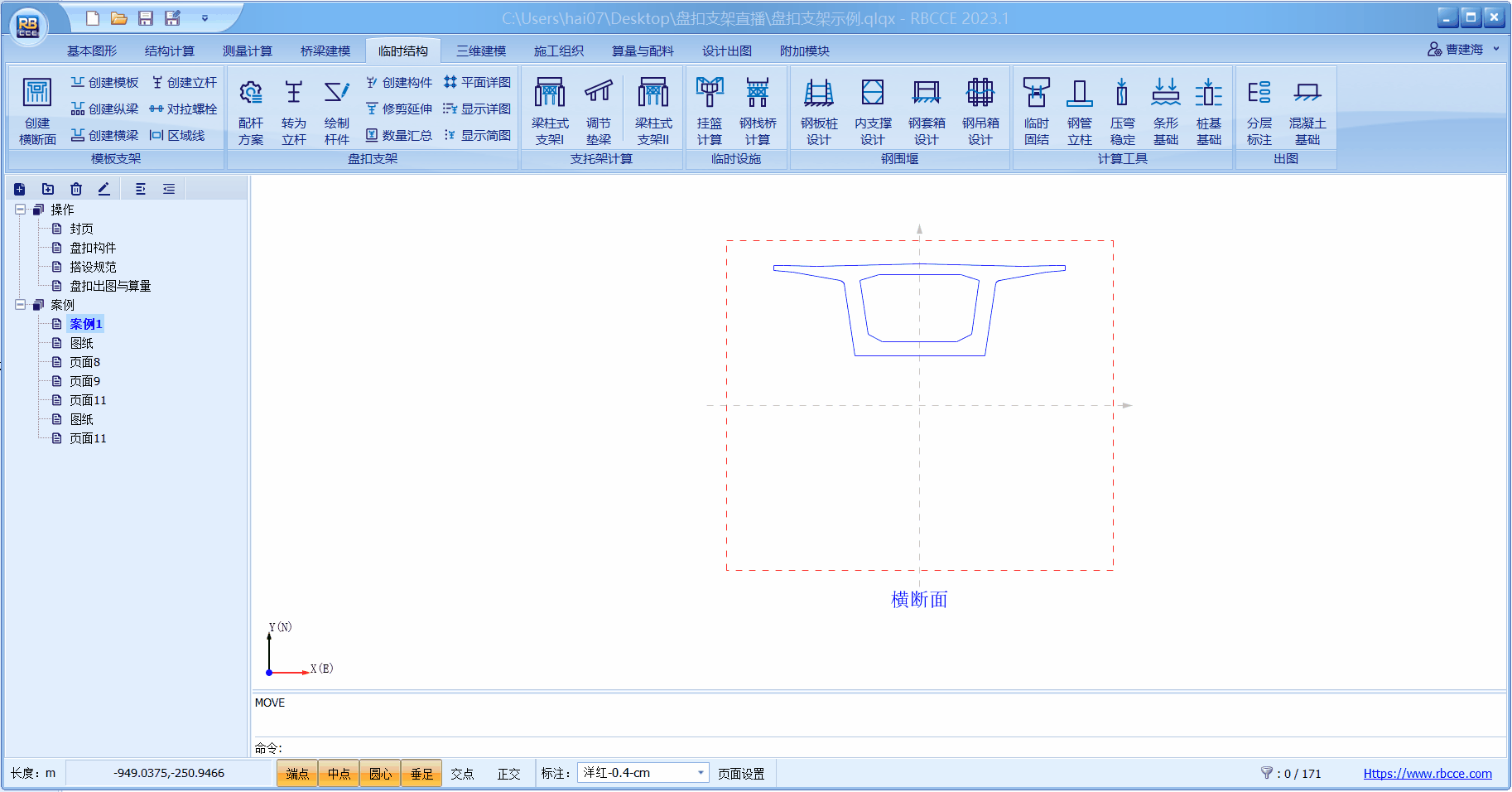
Task: Click the 页面设置 button
Action: click(741, 774)
